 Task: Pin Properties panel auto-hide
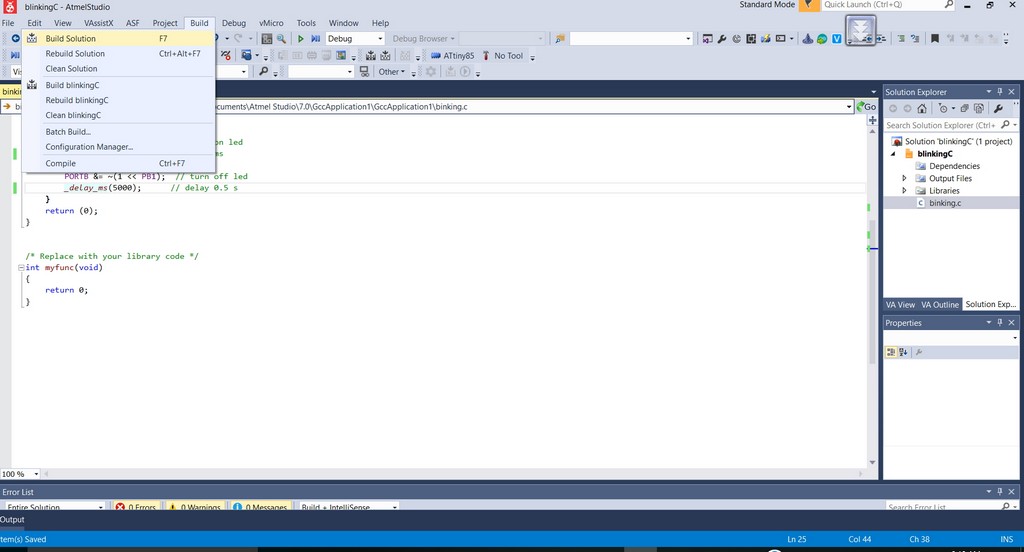click(1000, 322)
